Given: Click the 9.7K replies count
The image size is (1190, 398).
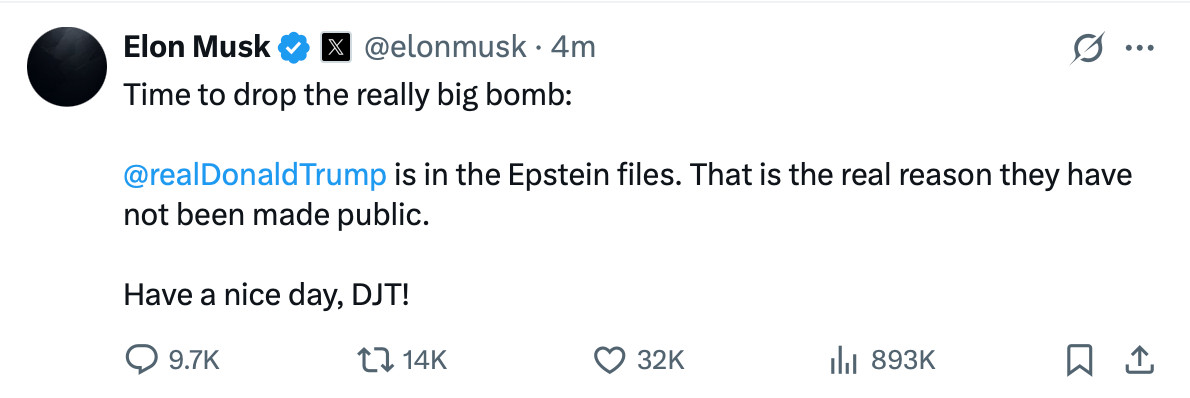Looking at the screenshot, I should (194, 360).
